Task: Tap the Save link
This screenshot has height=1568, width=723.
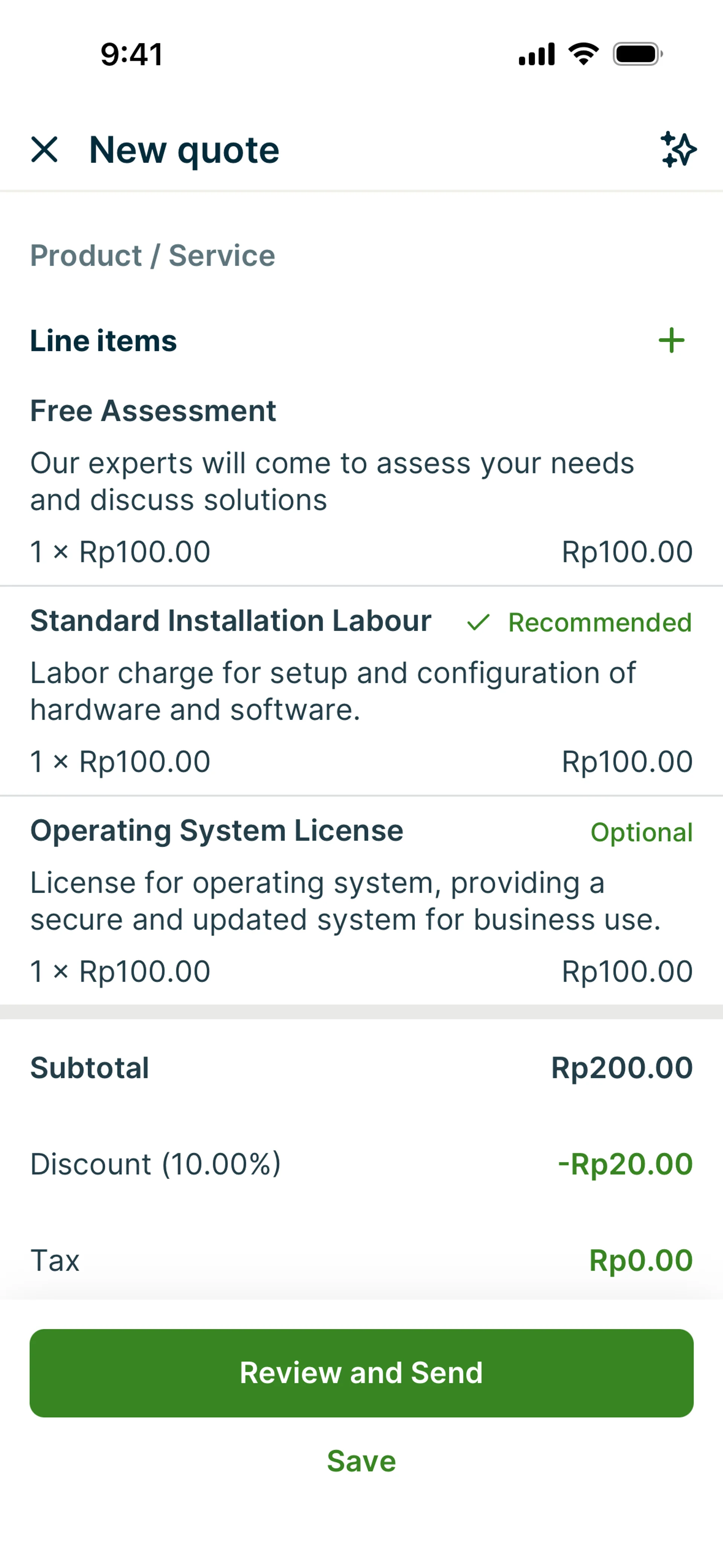Action: point(361,1461)
